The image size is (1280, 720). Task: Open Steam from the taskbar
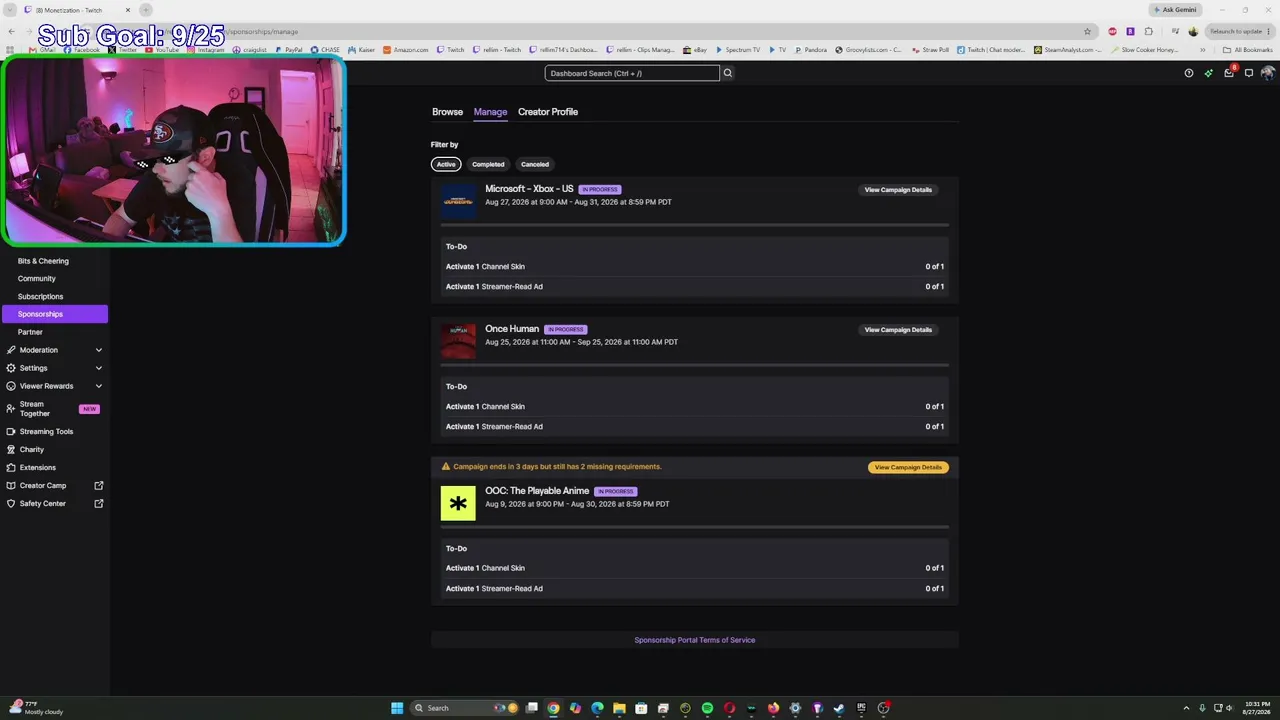coord(839,708)
